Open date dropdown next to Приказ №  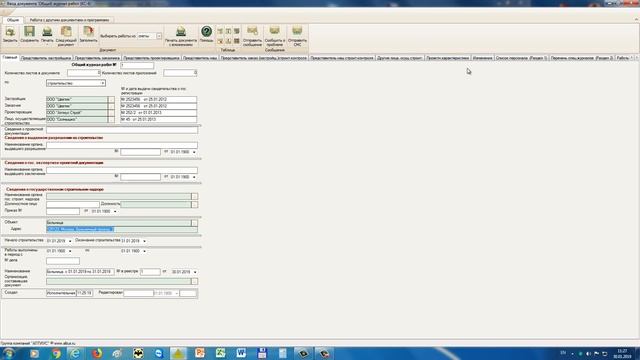click(x=115, y=211)
